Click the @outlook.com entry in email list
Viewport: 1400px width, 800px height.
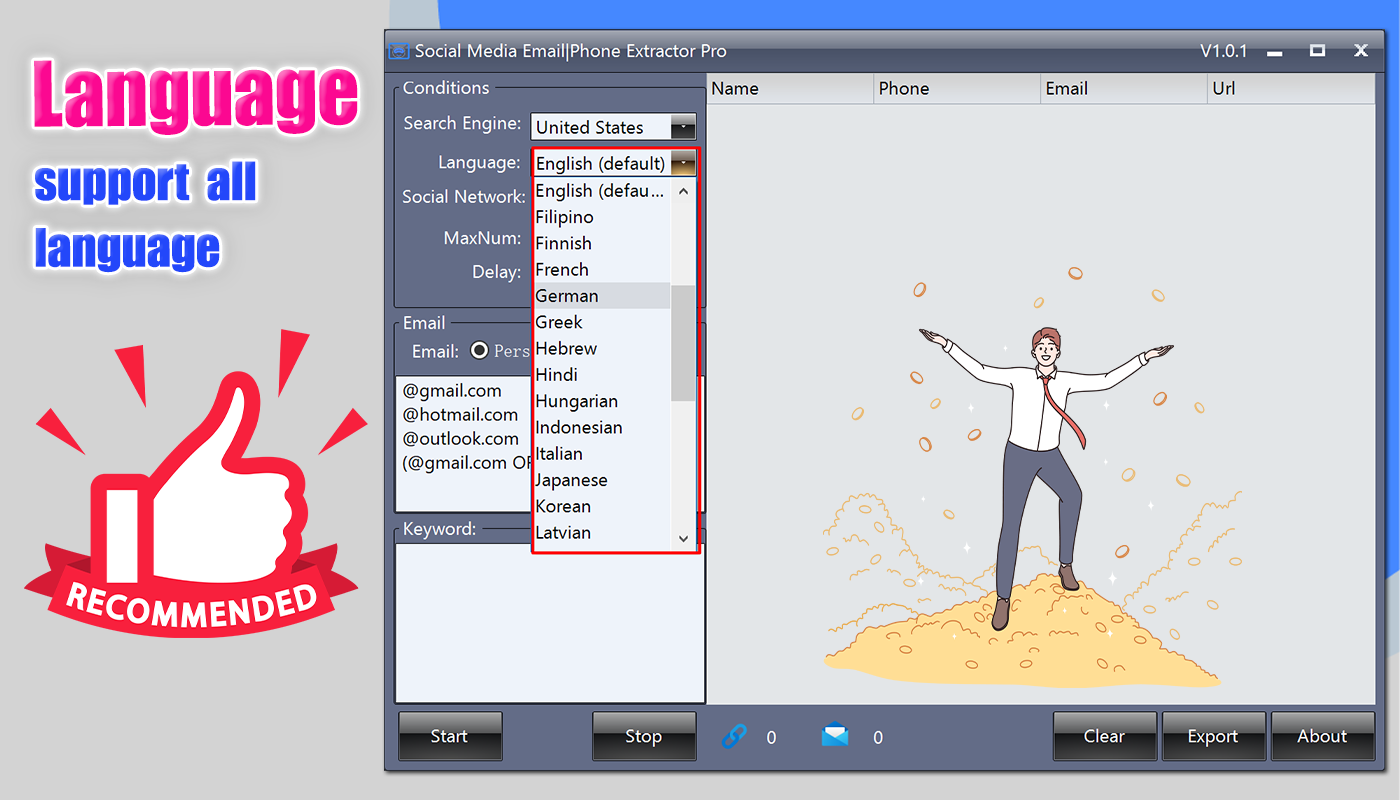point(460,439)
